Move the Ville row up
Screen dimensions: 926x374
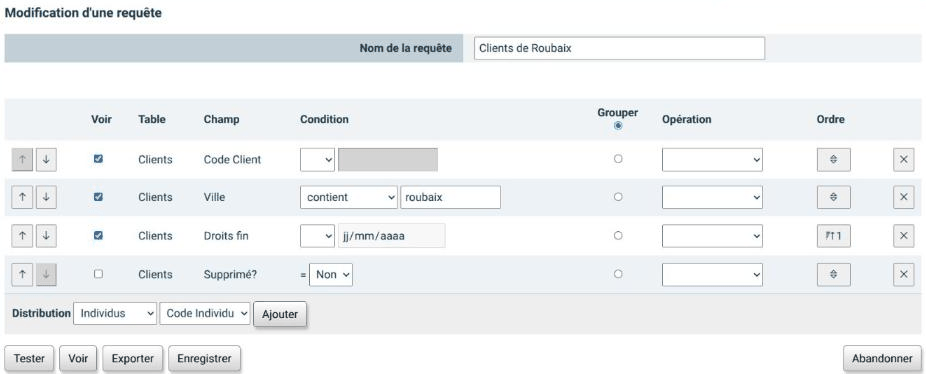click(22, 197)
